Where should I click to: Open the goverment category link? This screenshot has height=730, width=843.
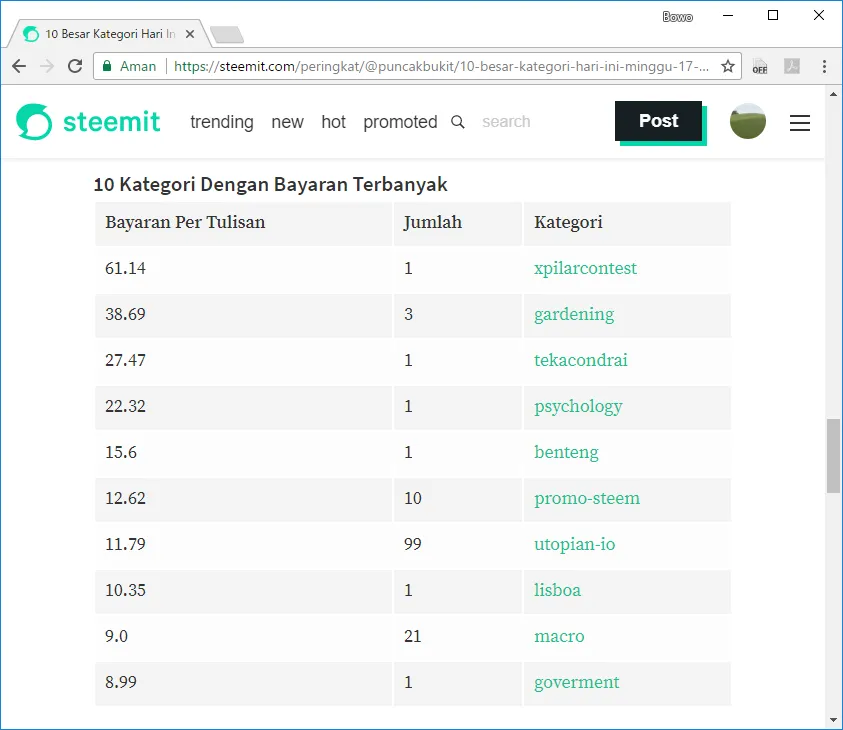576,682
